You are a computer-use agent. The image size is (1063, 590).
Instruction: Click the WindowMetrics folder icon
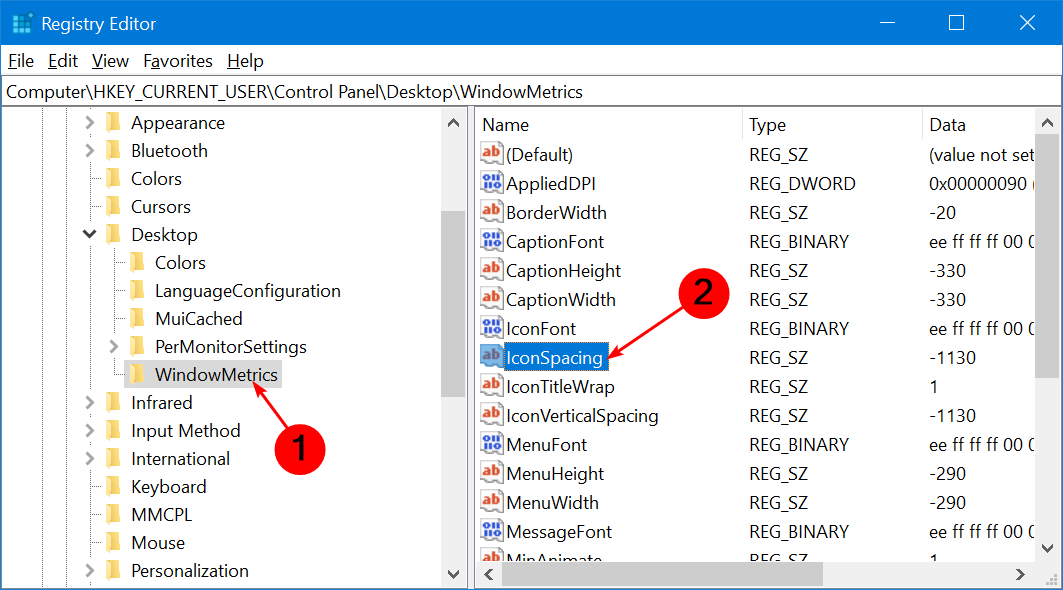point(138,374)
